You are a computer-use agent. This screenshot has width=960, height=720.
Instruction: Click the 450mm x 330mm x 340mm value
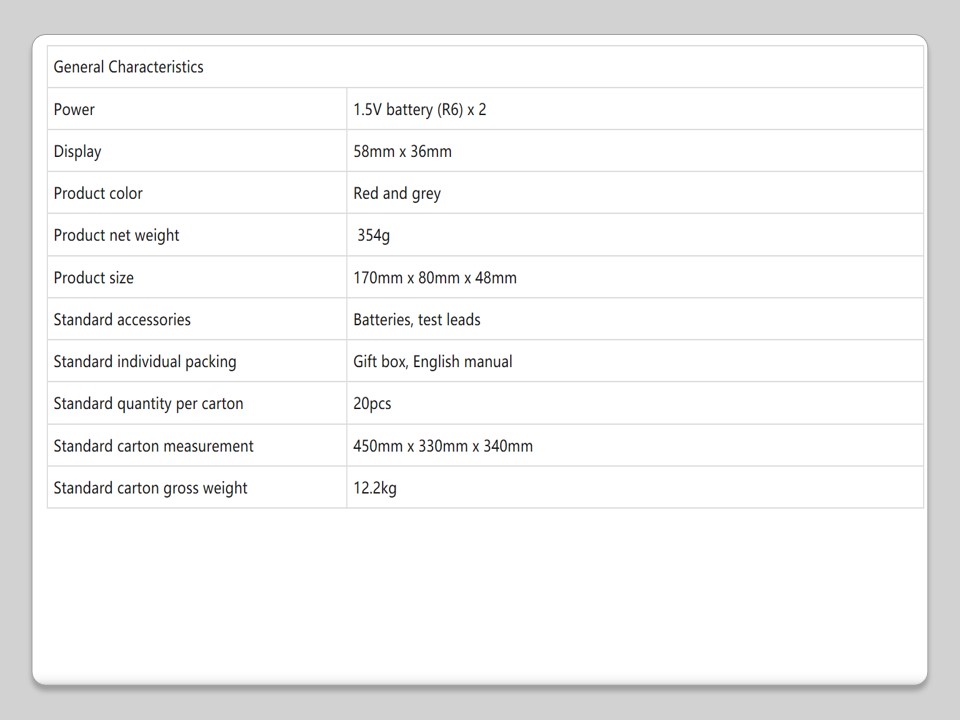click(443, 446)
